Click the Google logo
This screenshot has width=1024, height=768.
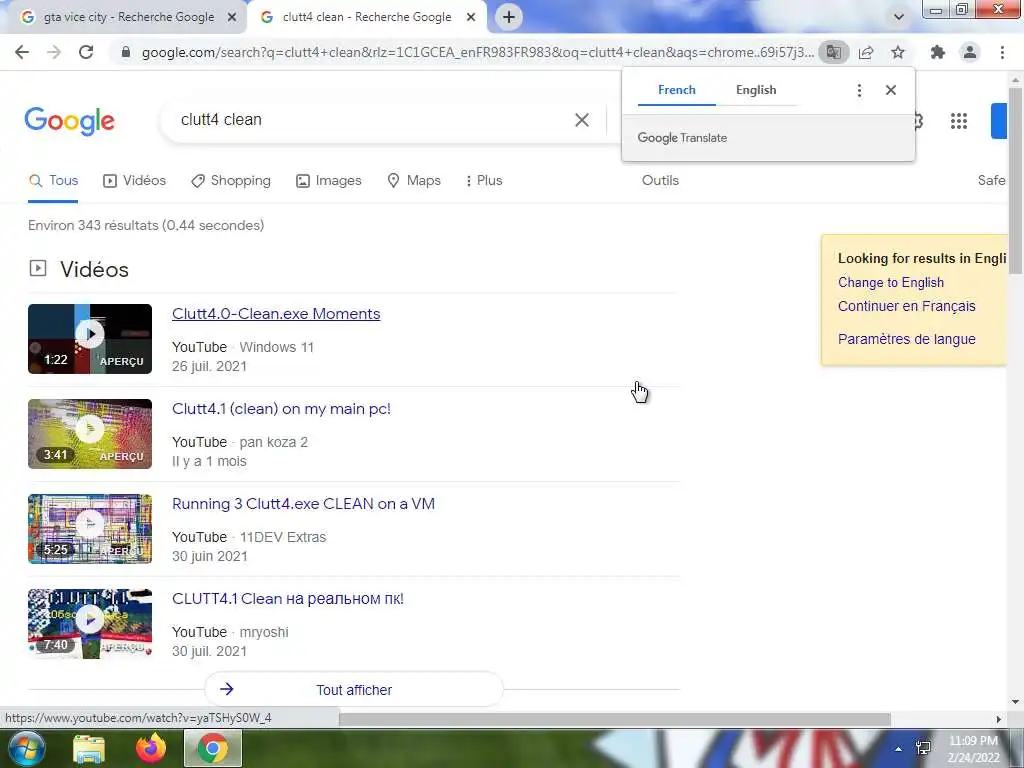[x=69, y=121]
